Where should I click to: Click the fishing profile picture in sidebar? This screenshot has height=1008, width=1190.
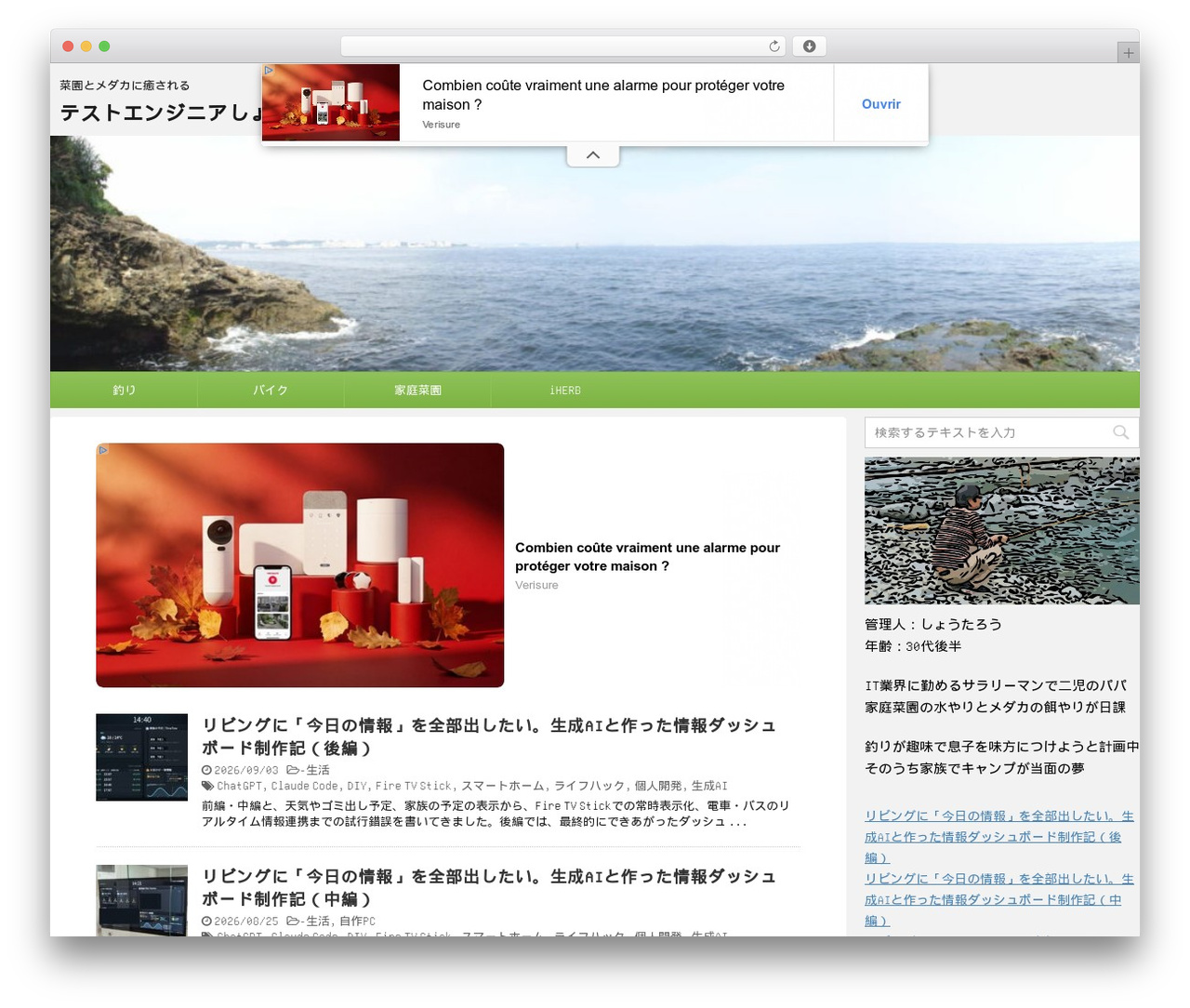[1001, 531]
